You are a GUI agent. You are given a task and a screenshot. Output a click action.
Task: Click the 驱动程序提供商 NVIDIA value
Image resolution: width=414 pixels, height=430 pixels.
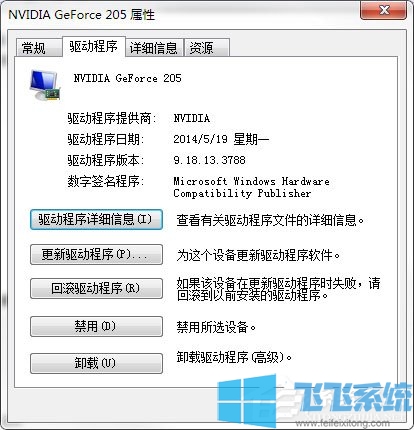[x=192, y=118]
